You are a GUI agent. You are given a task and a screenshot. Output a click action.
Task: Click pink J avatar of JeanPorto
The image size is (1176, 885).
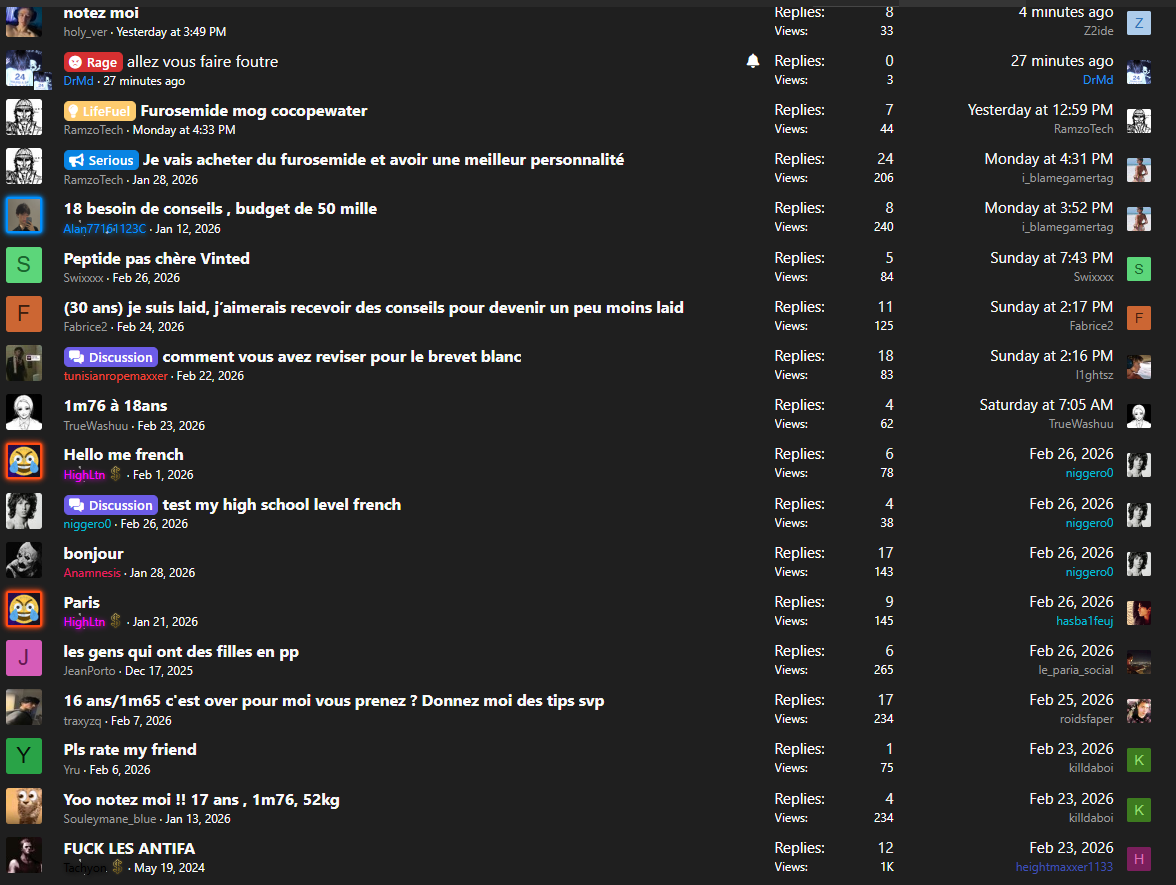coord(24,658)
